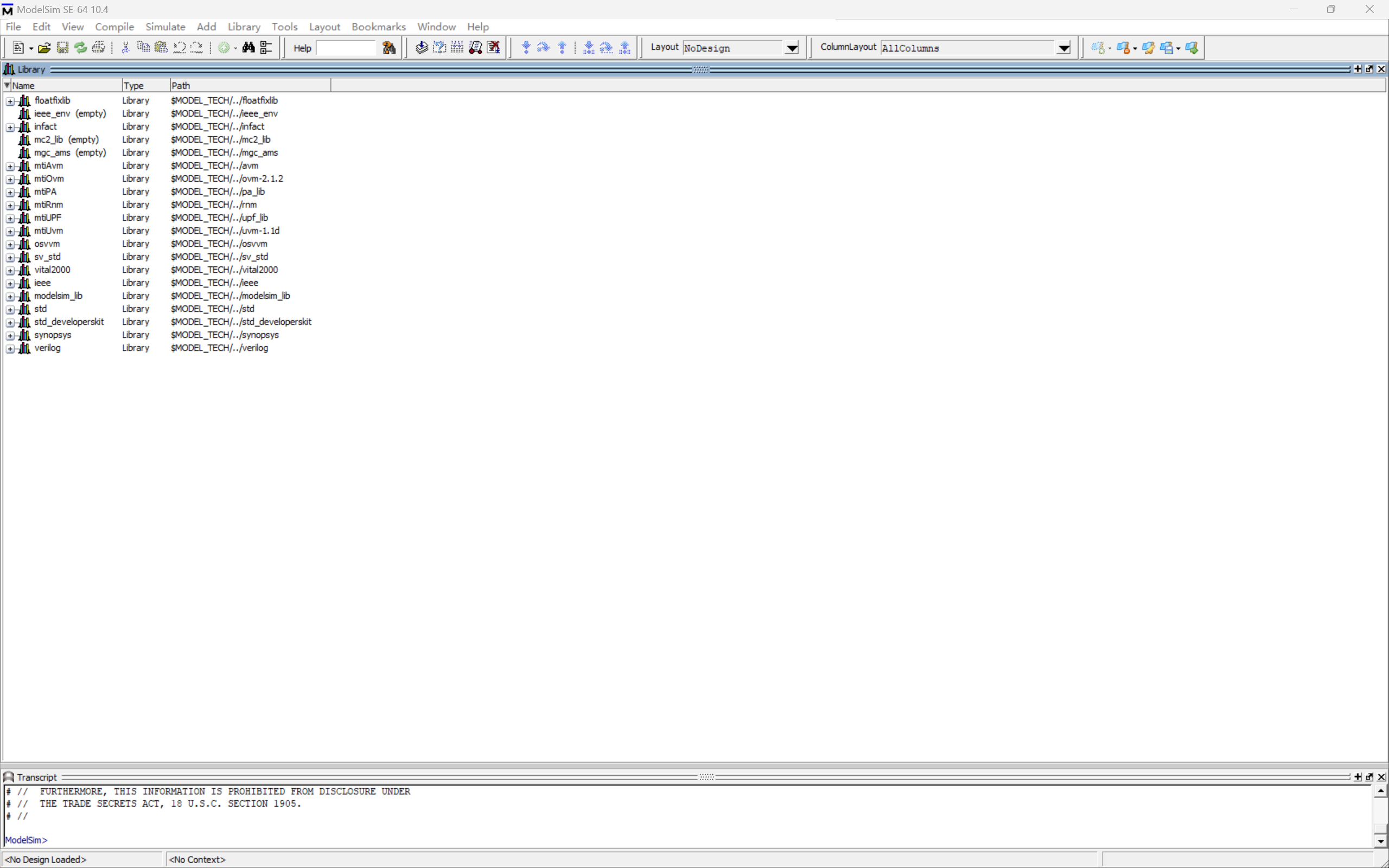Select the mtiUvm library row
1389x868 pixels.
tap(48, 230)
